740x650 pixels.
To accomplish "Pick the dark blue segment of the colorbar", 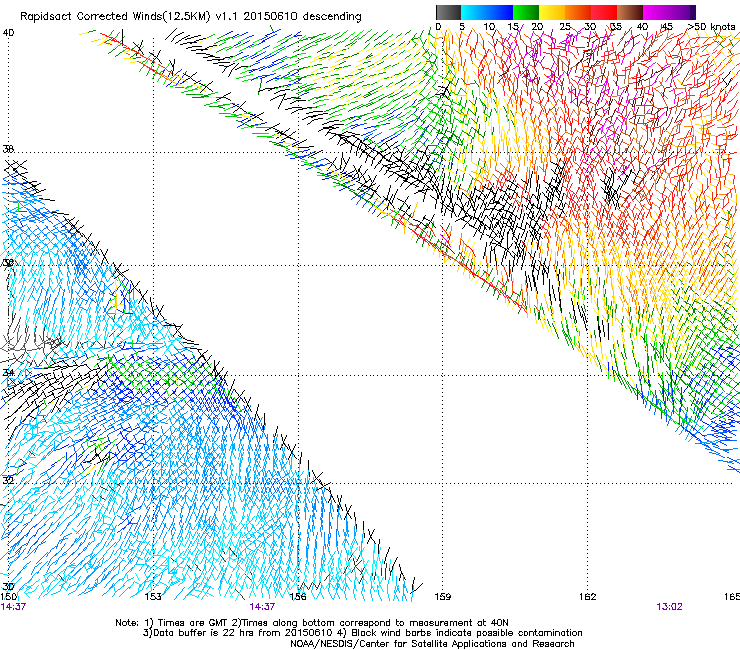I will click(x=500, y=12).
